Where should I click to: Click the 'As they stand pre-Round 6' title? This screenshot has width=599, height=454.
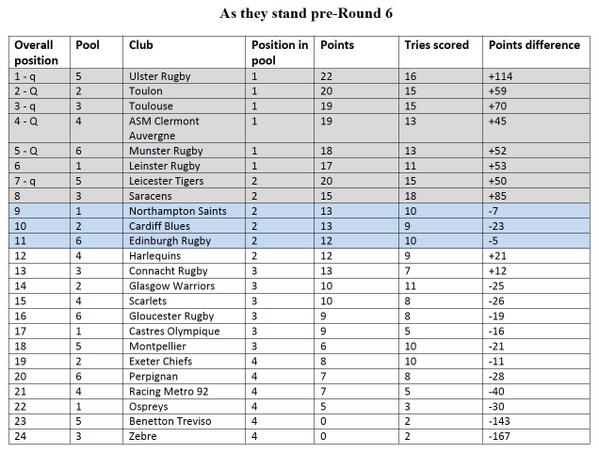pyautogui.click(x=306, y=13)
